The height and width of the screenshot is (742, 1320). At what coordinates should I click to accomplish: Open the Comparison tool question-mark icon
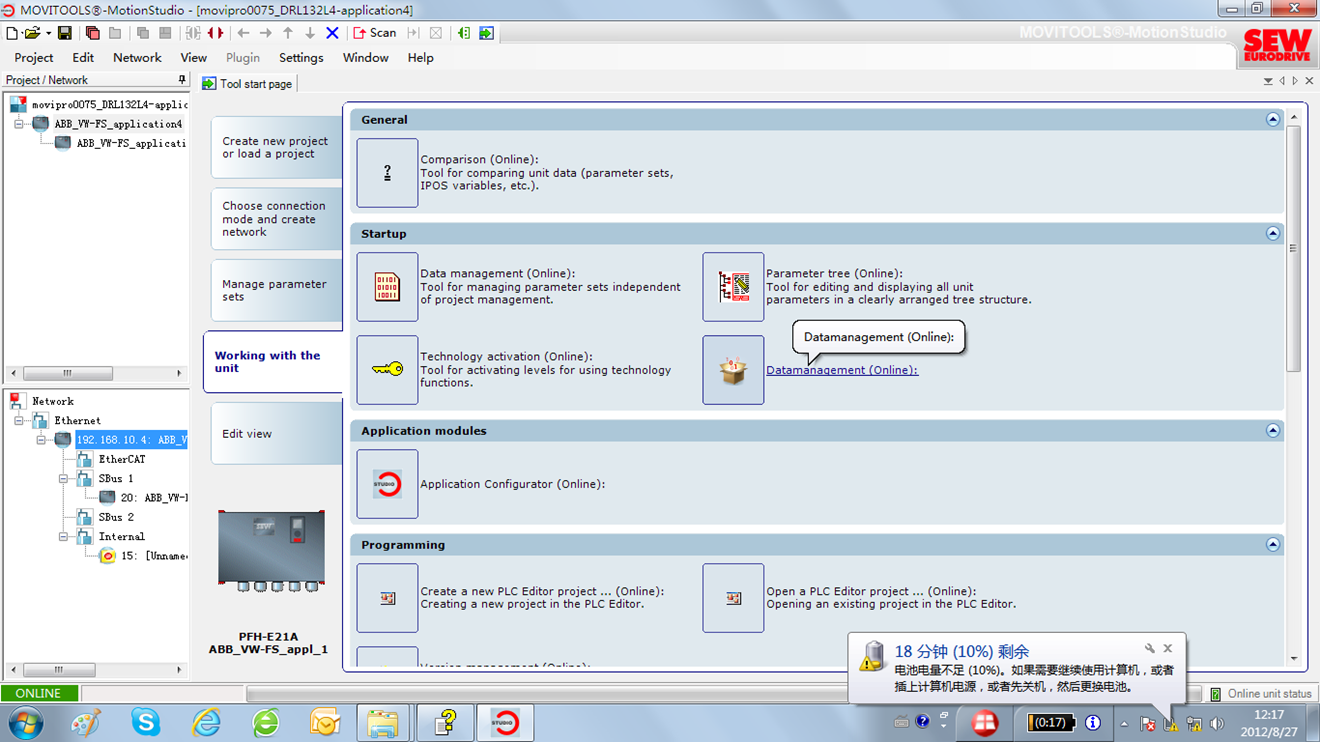387,173
